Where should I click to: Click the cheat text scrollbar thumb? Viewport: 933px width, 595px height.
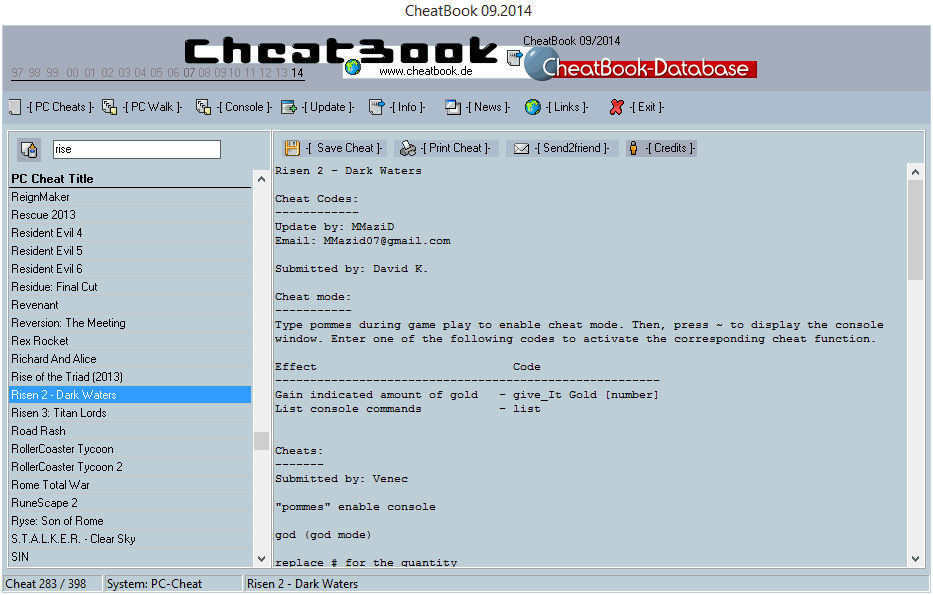[x=915, y=230]
